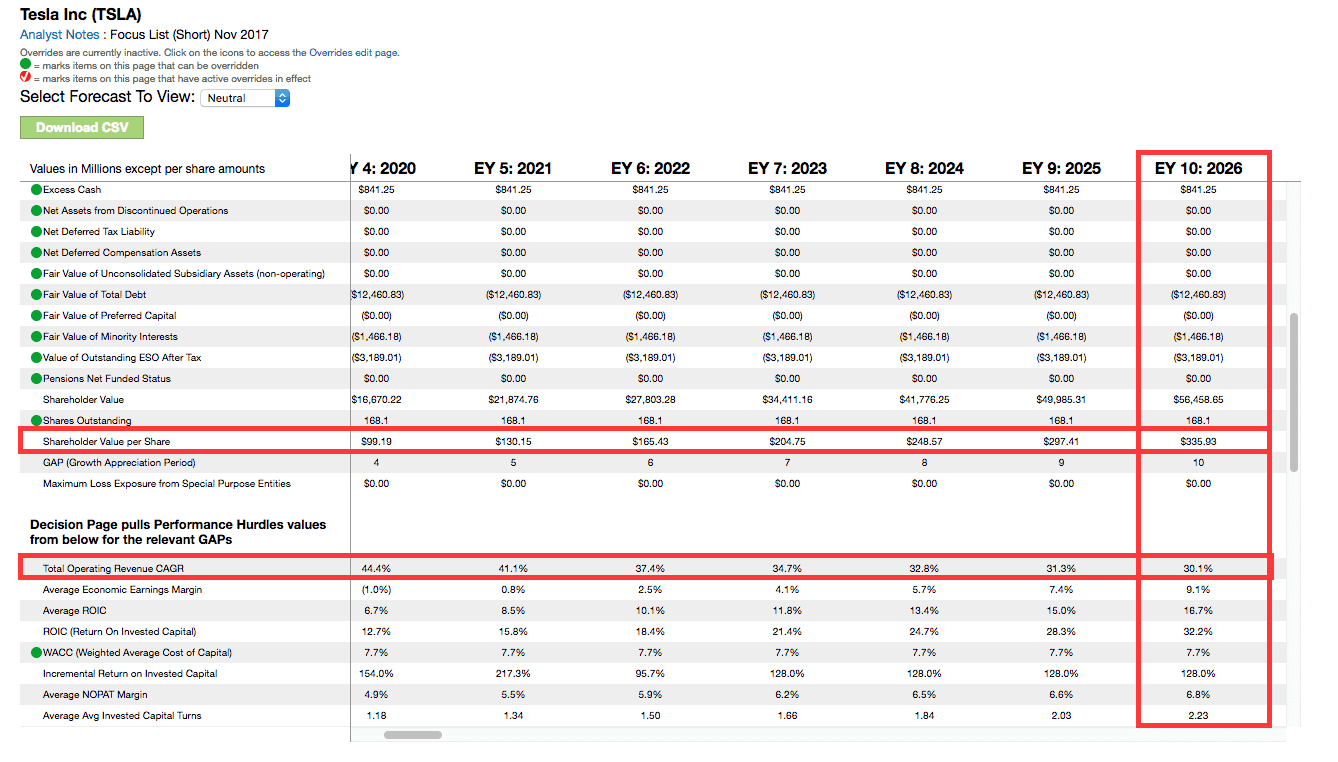Click override icon for Value of Outstanding ESO After Tax

tap(36, 358)
